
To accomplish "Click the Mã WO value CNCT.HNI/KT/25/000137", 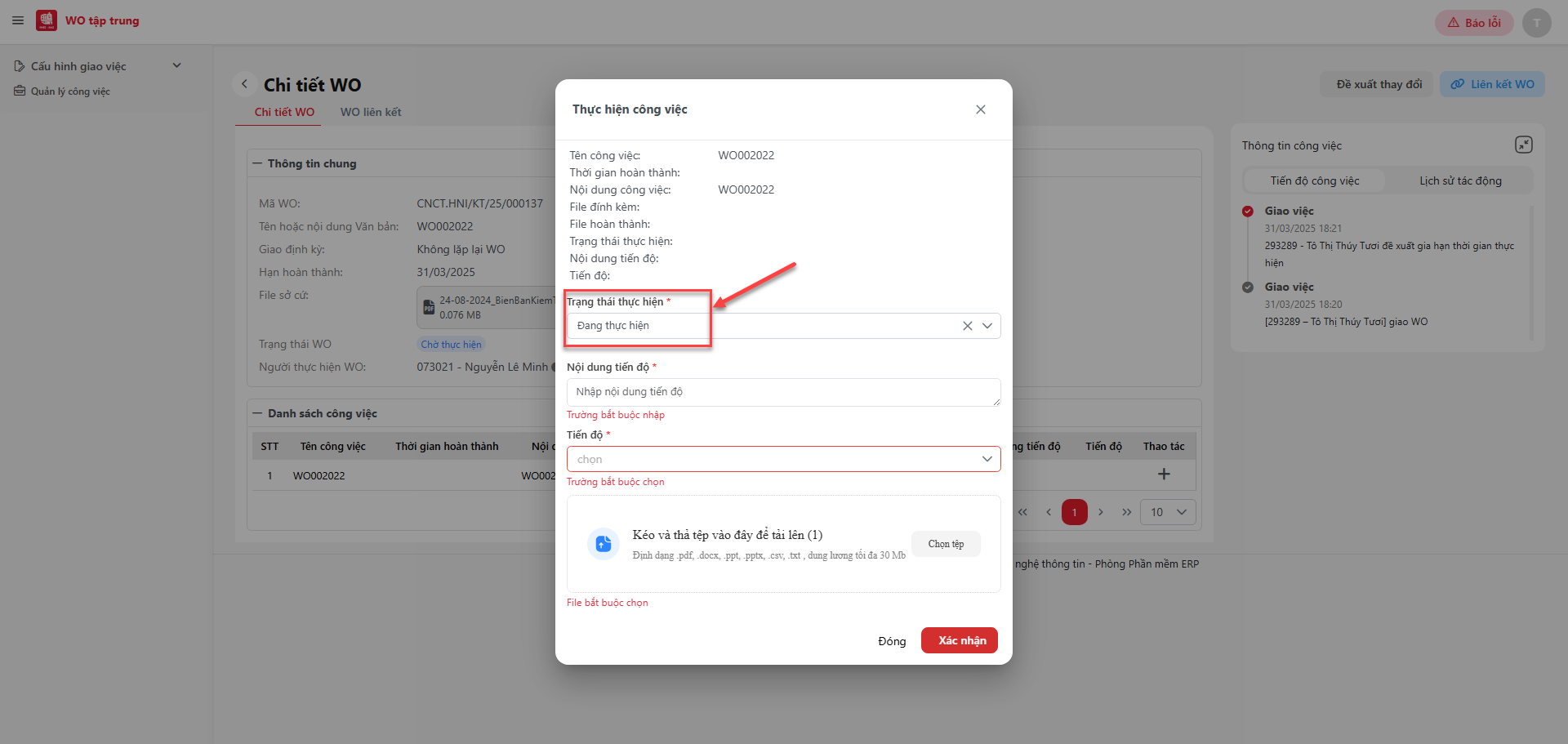I will click(x=479, y=203).
